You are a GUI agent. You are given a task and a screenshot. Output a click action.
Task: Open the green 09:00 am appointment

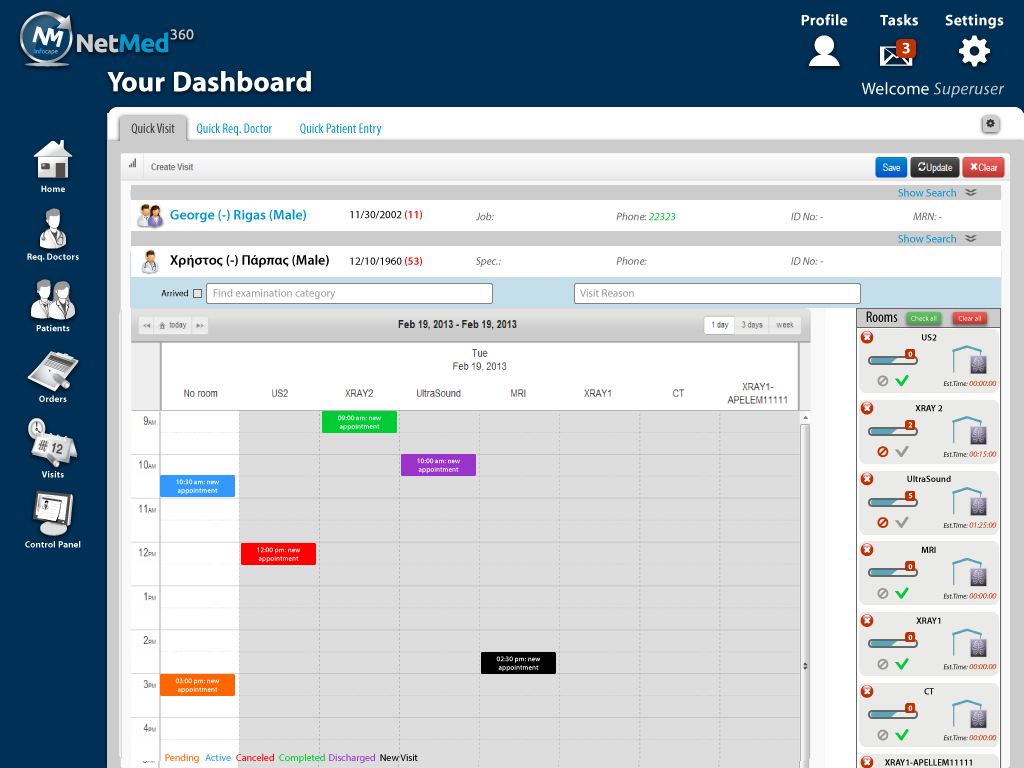pos(359,422)
